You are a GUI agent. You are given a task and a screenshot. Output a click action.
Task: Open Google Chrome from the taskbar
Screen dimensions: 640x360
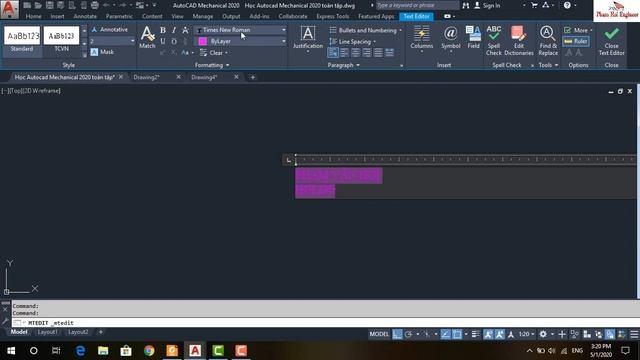coord(149,351)
